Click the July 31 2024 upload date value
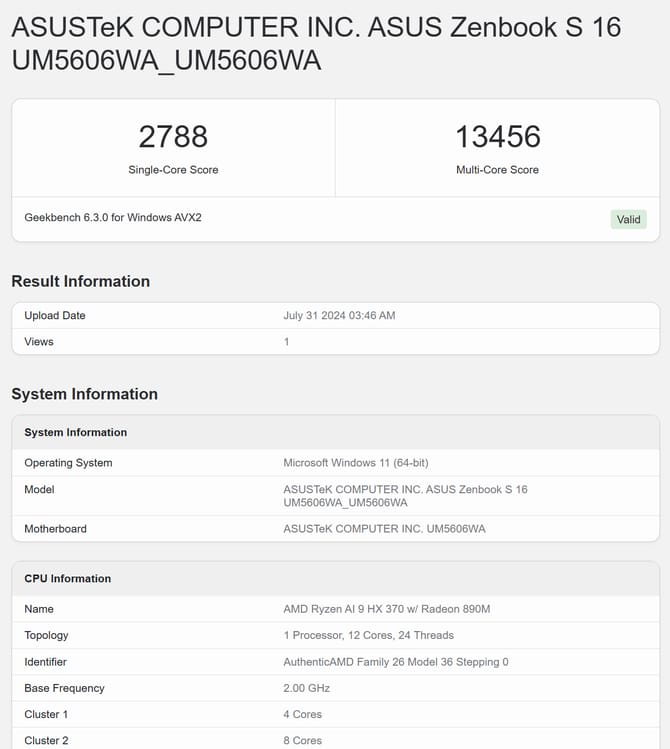Viewport: 670px width, 749px height. [x=339, y=316]
